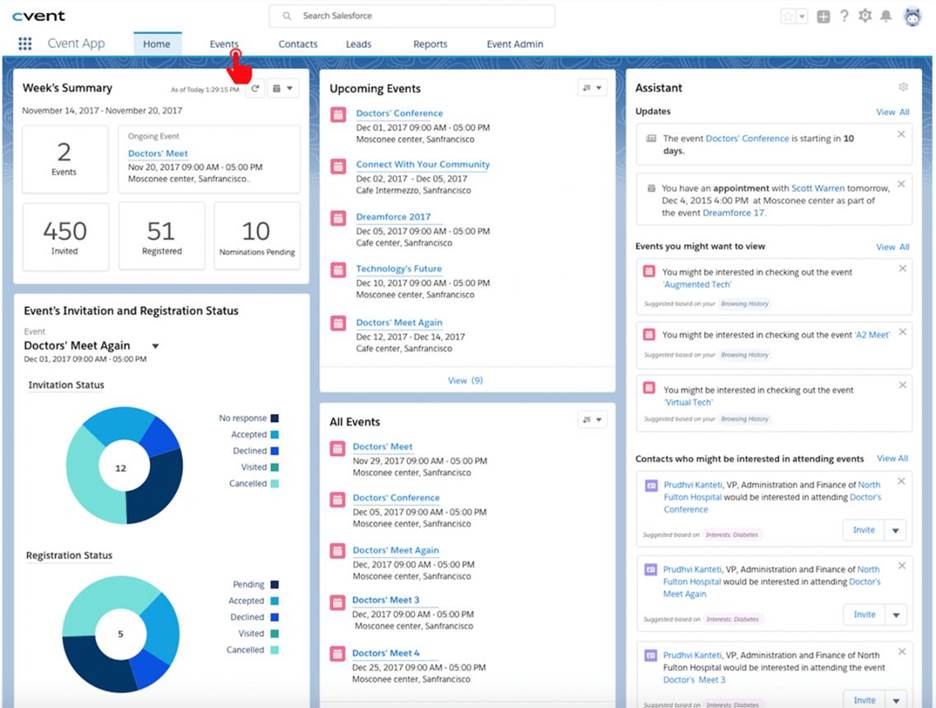936x708 pixels.
Task: Go to the Reports tab
Action: tap(430, 44)
